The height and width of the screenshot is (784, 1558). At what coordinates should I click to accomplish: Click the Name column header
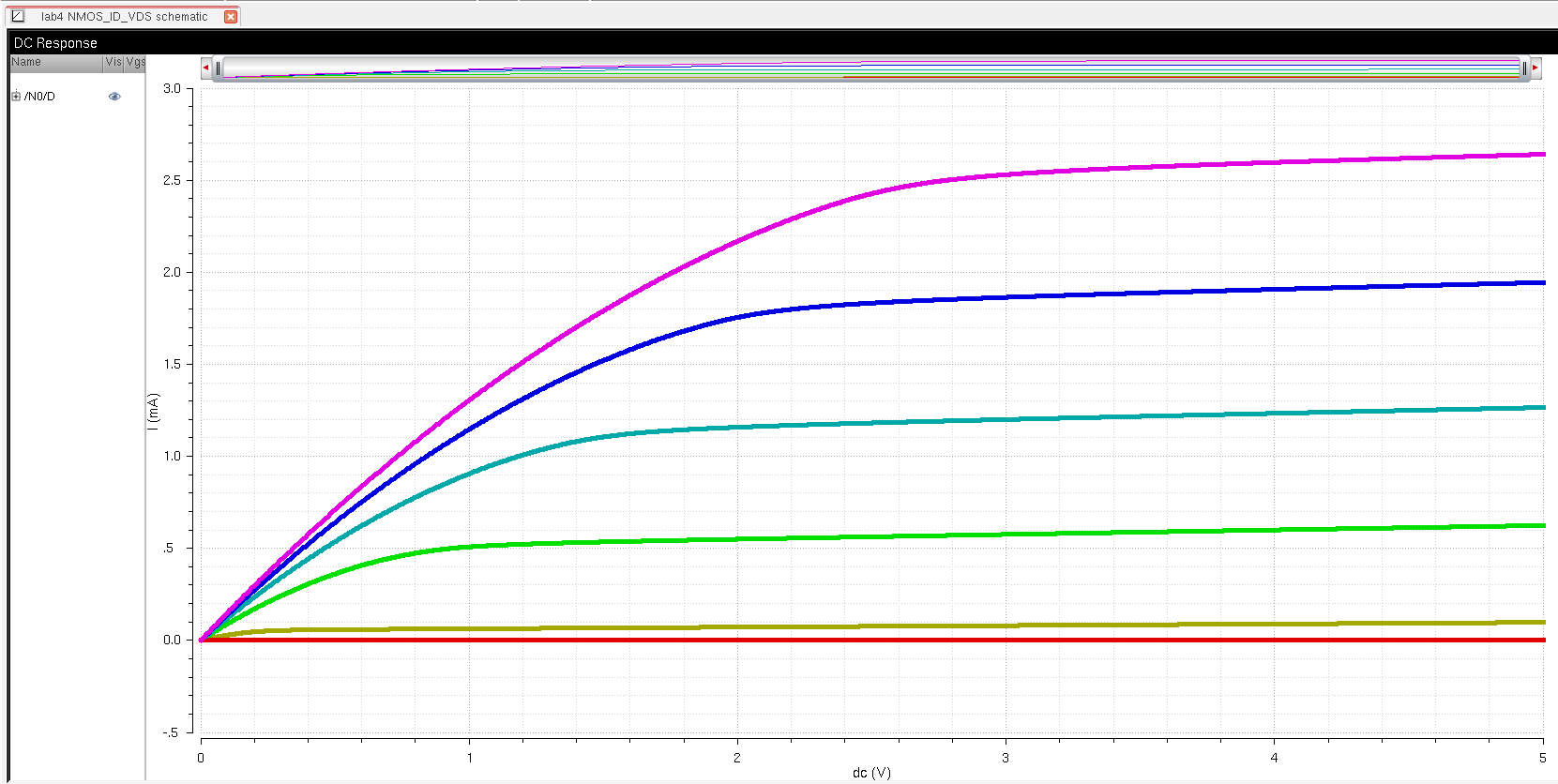(55, 63)
